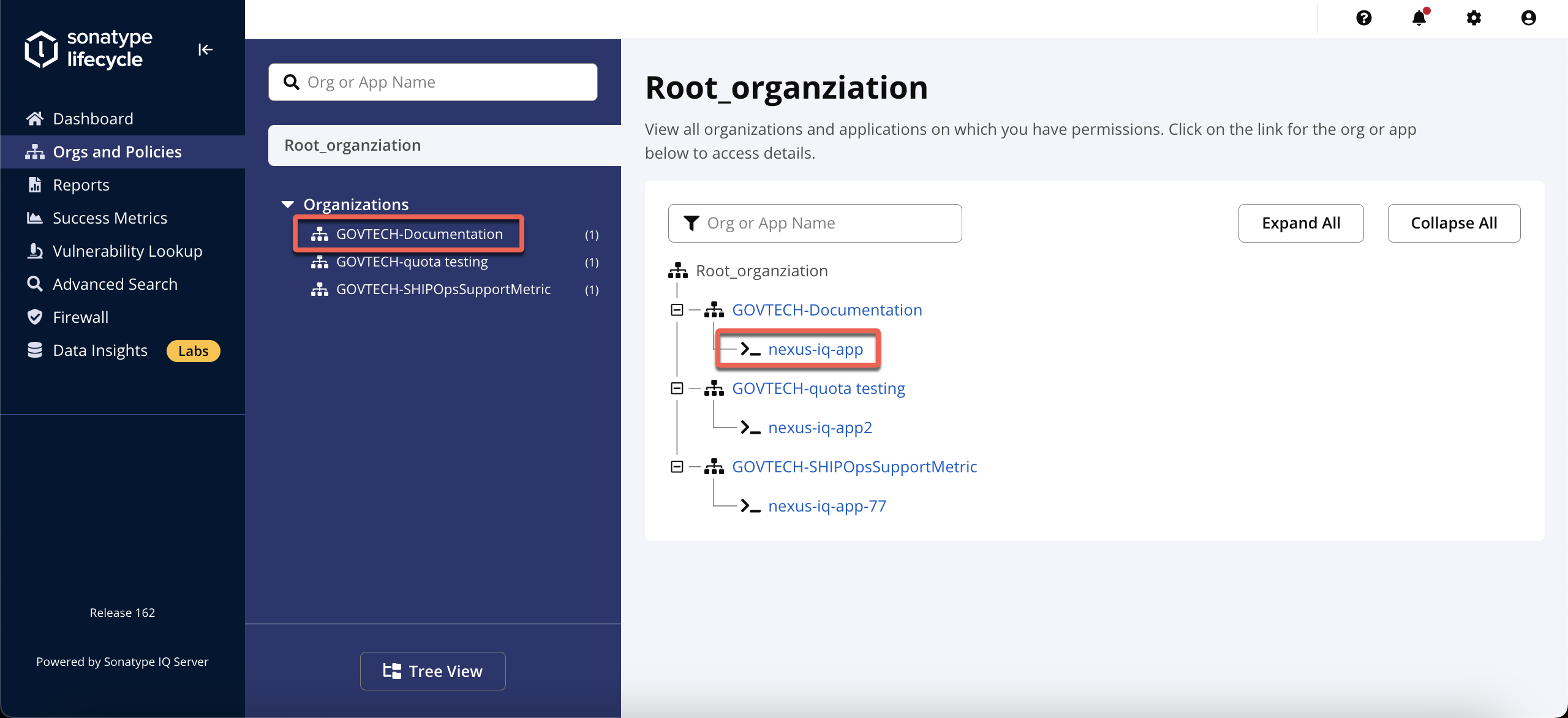Focus the sidebar Org or App Name search
Viewport: 1568px width, 718px height.
click(433, 82)
